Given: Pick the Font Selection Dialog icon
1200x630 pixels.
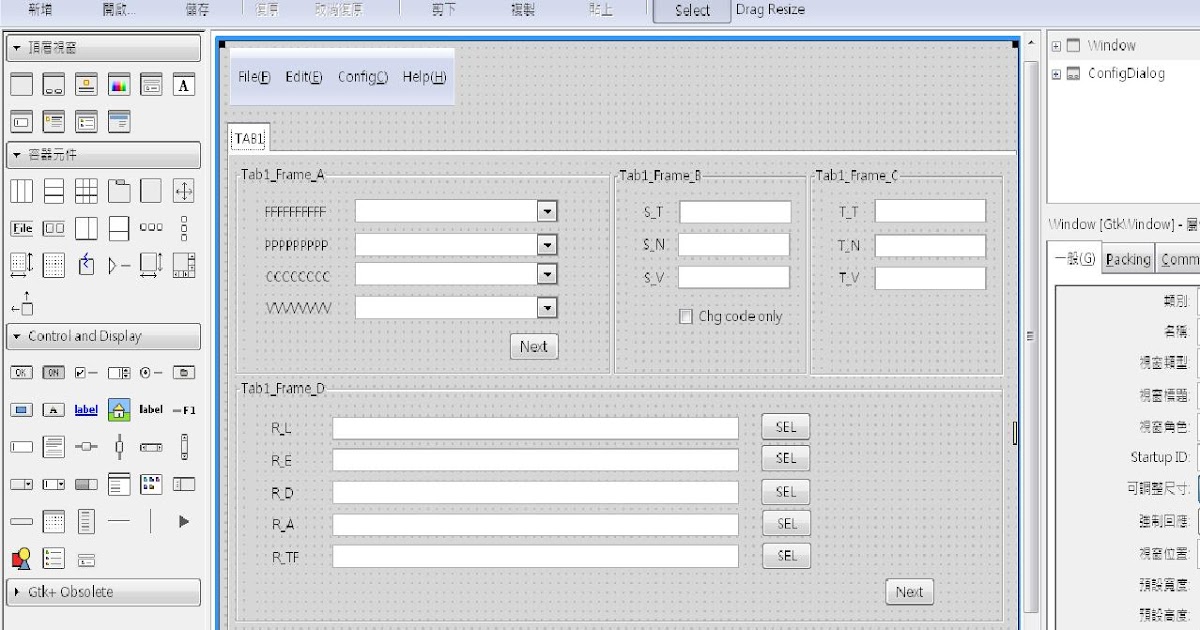Looking at the screenshot, I should click(184, 85).
